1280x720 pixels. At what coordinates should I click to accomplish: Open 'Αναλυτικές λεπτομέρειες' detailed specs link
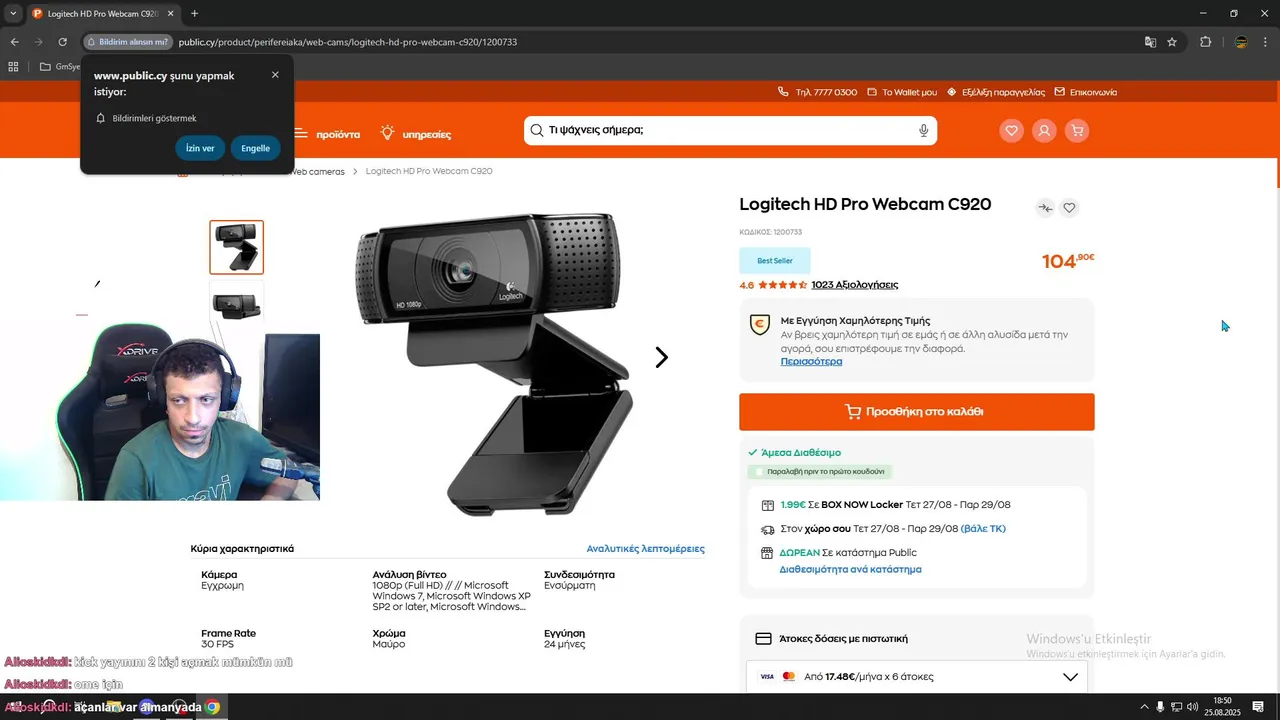646,549
